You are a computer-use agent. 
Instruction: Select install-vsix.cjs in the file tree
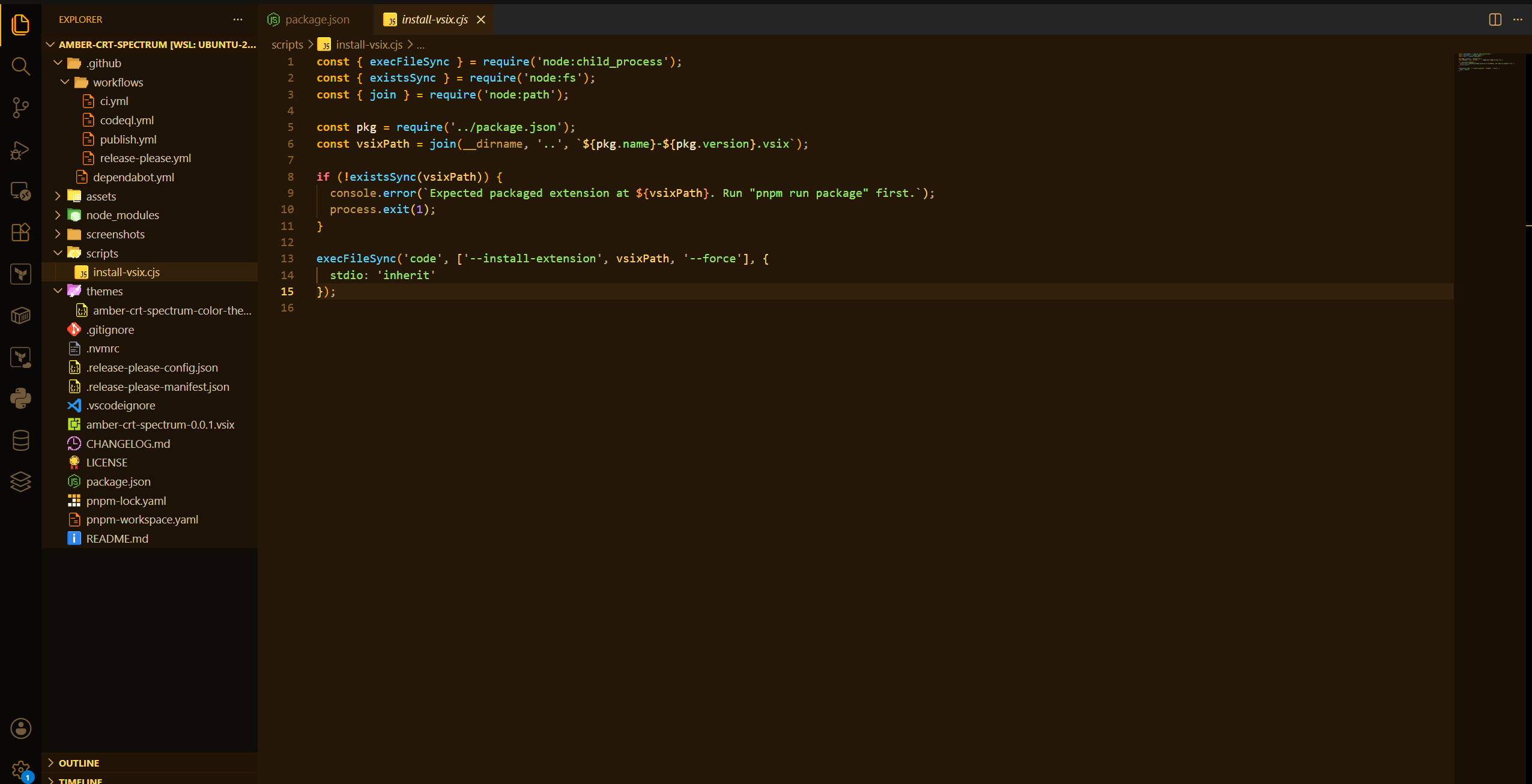150,272
